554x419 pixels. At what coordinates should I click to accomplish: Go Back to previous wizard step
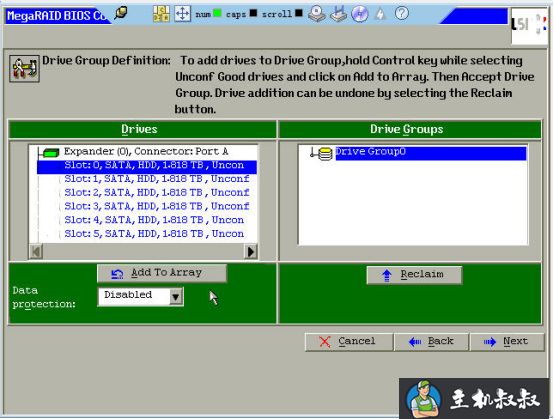431,342
